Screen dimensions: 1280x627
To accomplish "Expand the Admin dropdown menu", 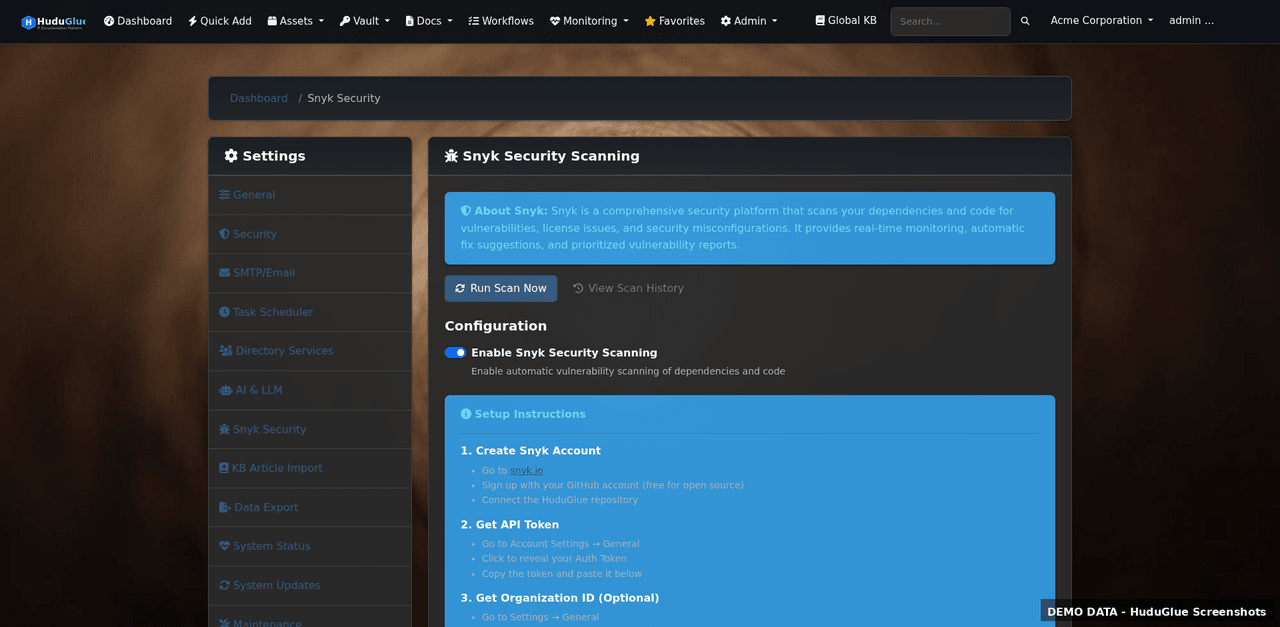I will tap(749, 21).
